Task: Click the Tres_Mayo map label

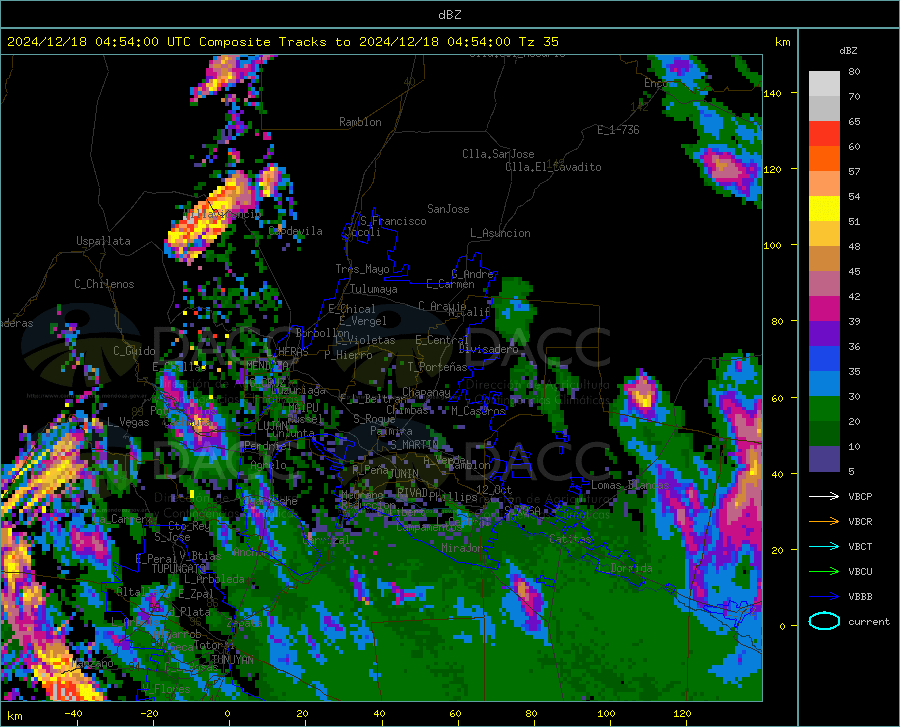Action: (x=362, y=269)
